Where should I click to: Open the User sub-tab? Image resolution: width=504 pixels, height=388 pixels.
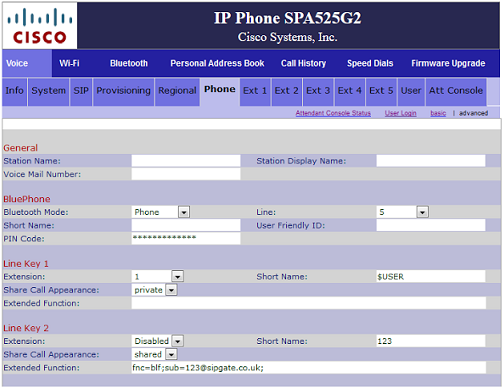point(411,92)
